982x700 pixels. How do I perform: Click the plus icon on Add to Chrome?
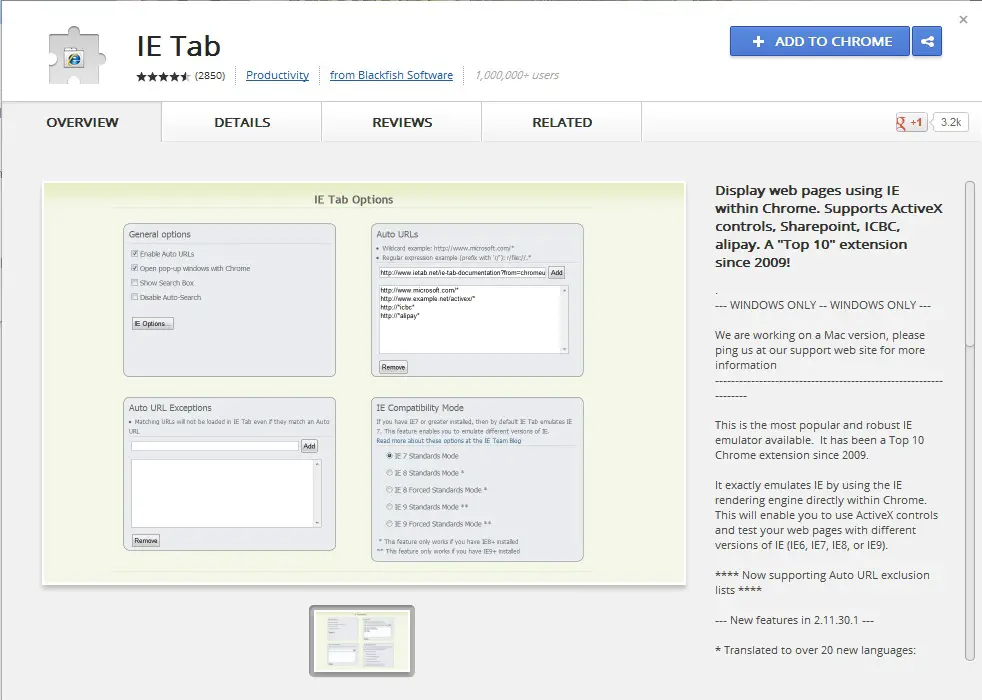(758, 42)
